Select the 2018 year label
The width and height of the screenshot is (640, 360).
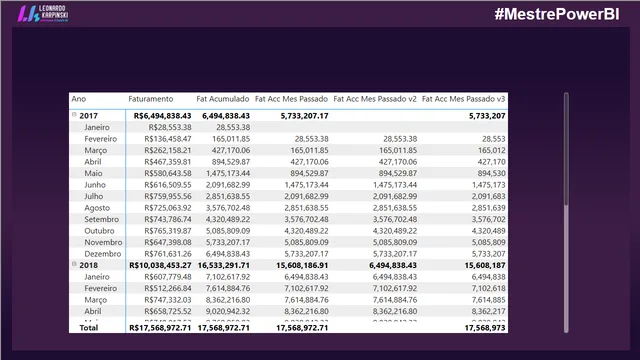pos(89,265)
